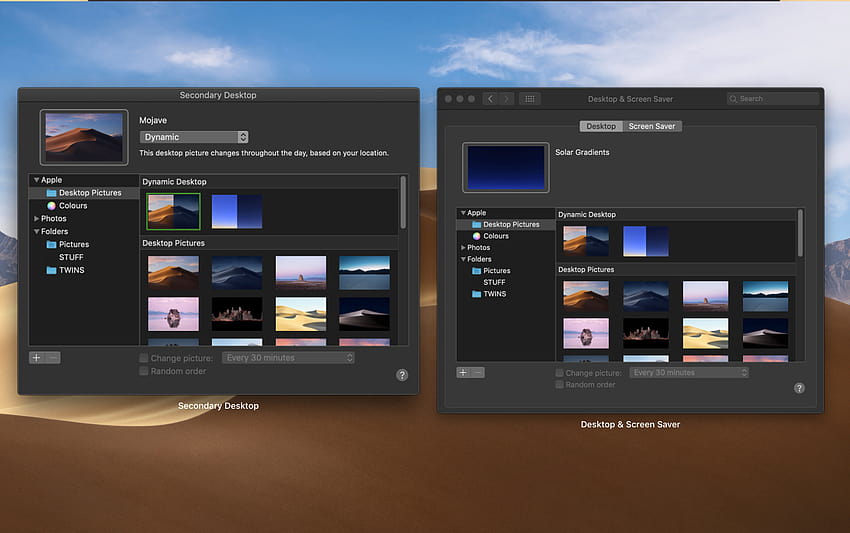
Task: Switch to the Screen Saver tab
Action: pos(652,126)
